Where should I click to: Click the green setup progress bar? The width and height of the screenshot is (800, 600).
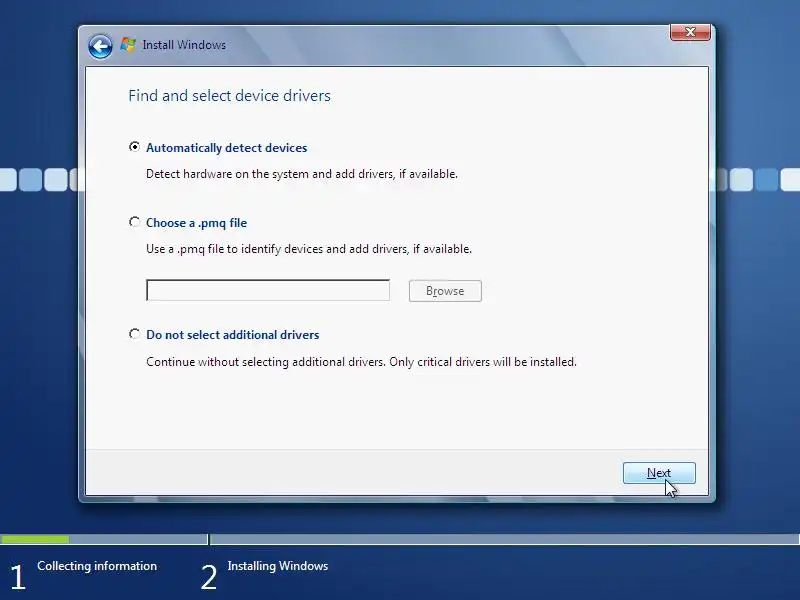click(x=35, y=539)
